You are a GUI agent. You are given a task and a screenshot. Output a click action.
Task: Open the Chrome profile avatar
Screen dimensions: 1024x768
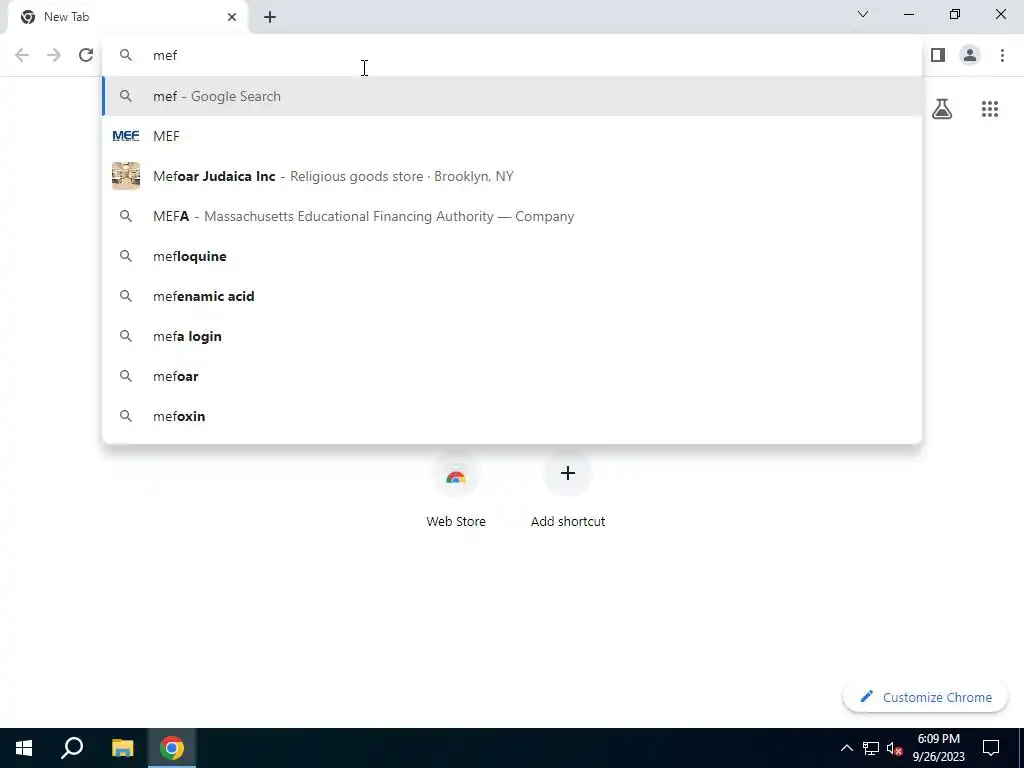pyautogui.click(x=970, y=55)
